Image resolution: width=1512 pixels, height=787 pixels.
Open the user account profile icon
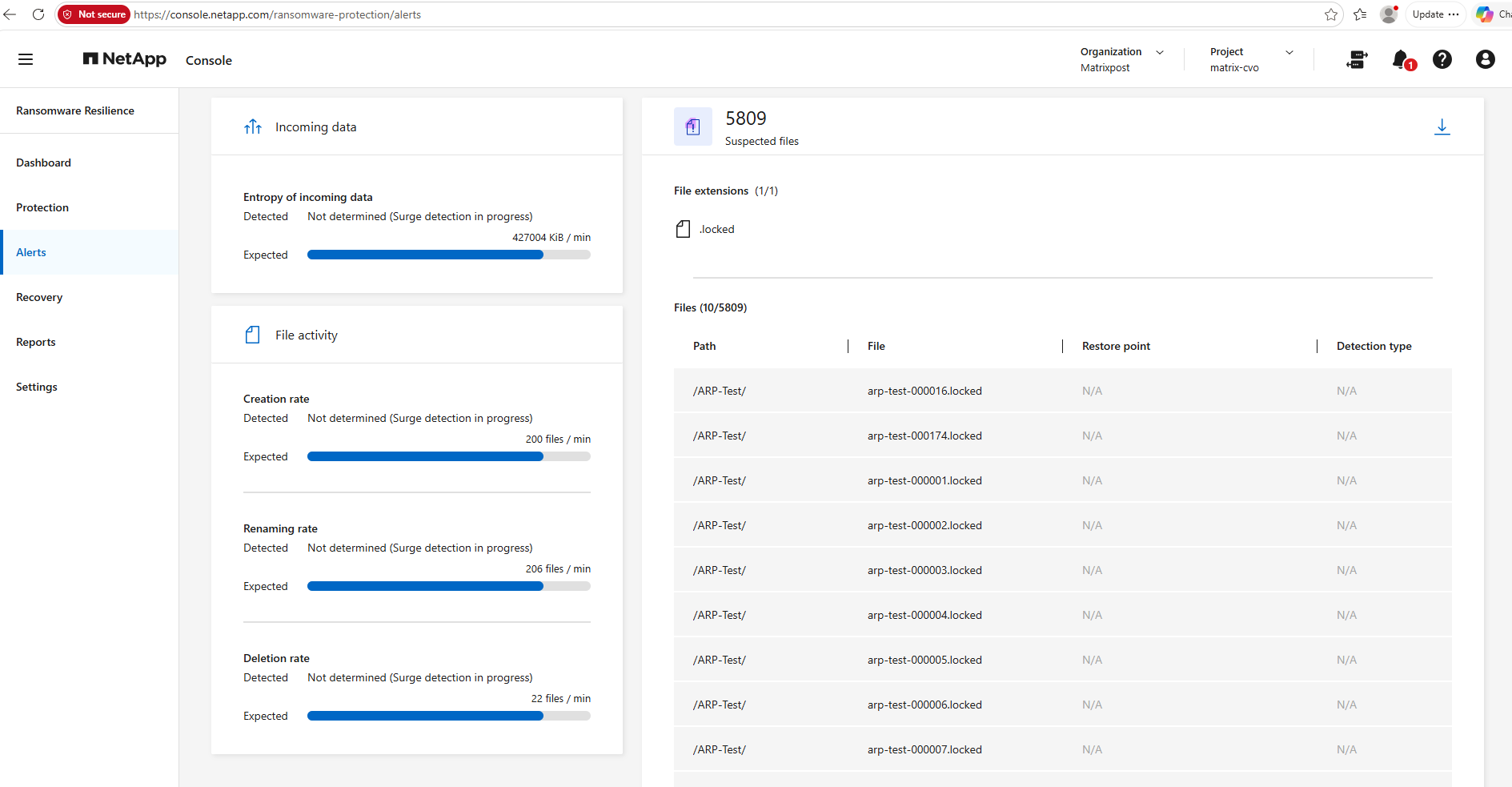[1486, 59]
